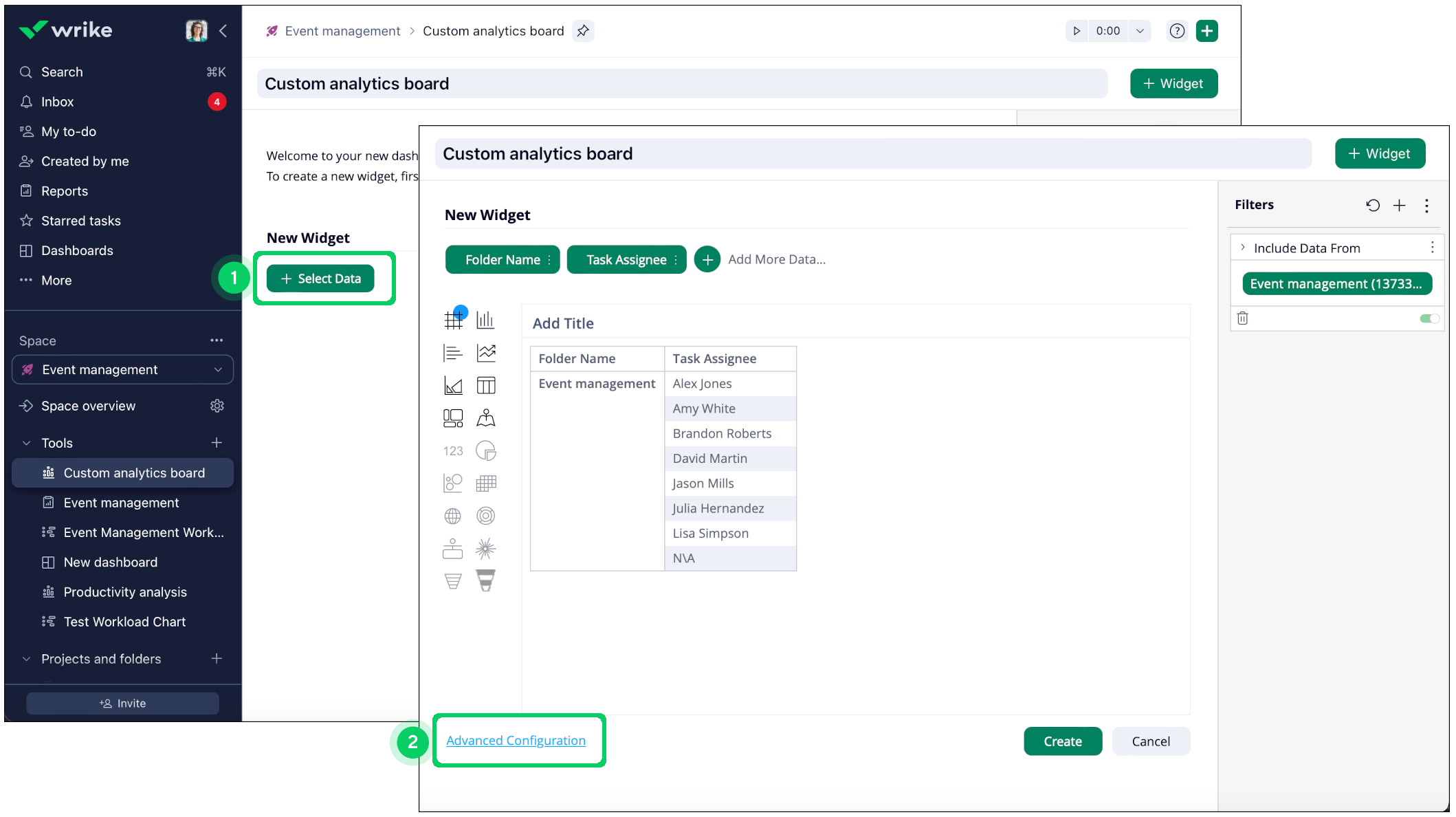This screenshot has width=1456, height=817.
Task: Open Dashboards in the sidebar
Action: 77,250
